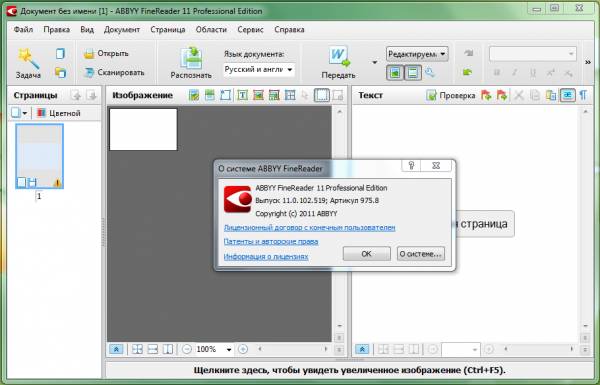
Task: Toggle the dashed selection frame tool
Action: [x=321, y=95]
